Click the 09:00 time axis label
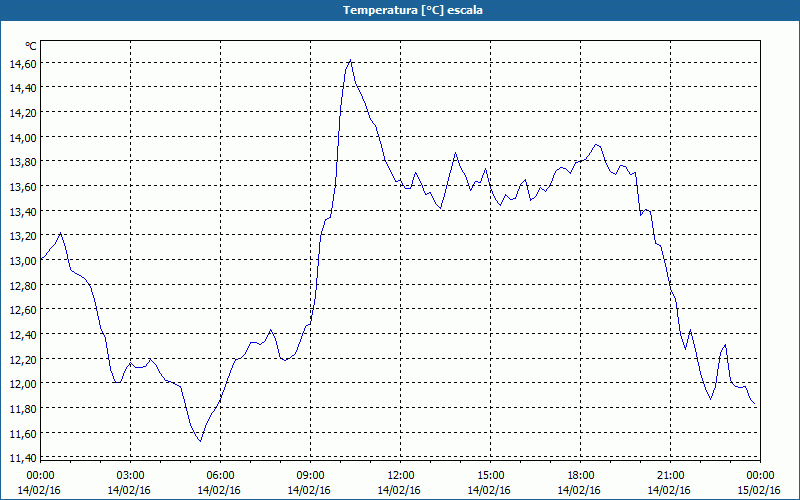Image resolution: width=800 pixels, height=500 pixels. 311,476
